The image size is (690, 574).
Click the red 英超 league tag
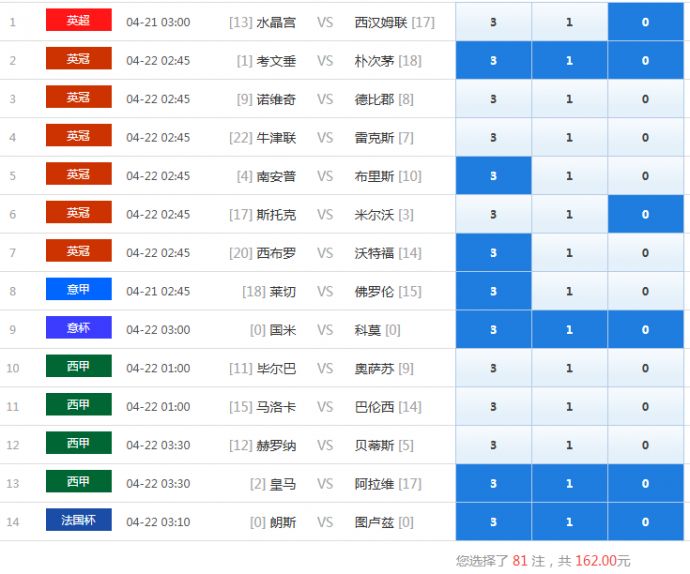[x=78, y=21]
